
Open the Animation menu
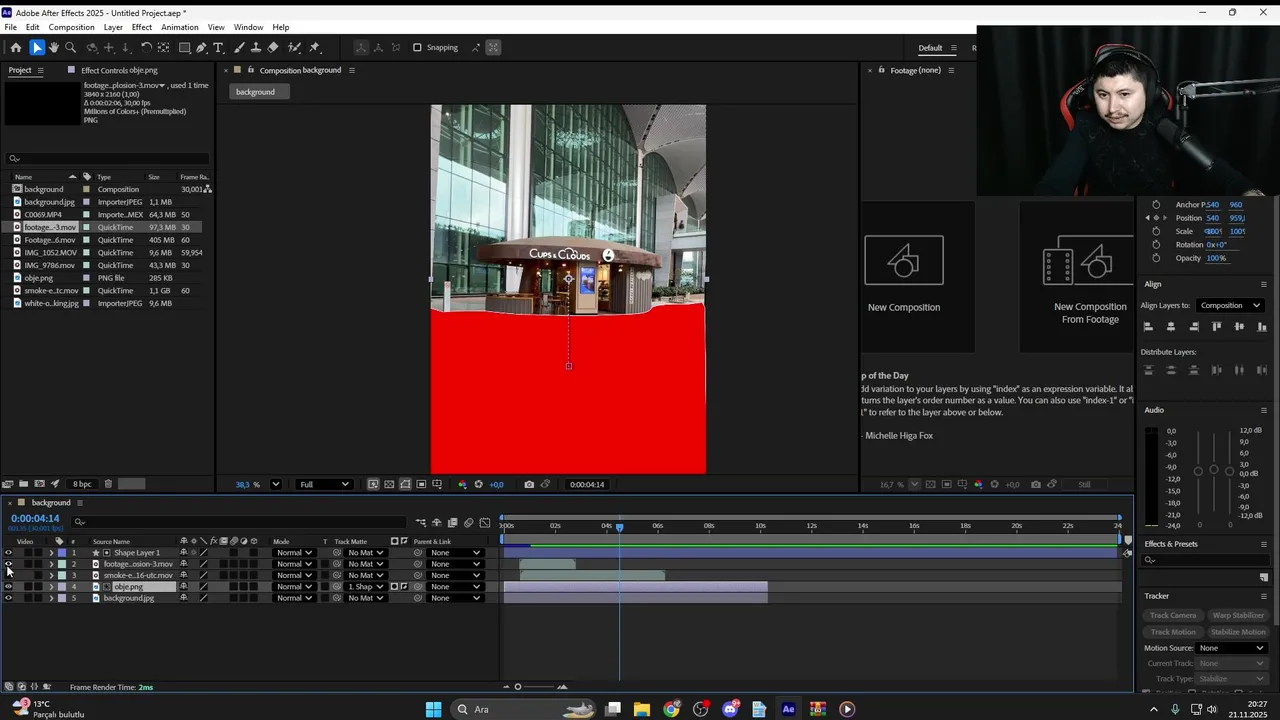click(180, 27)
